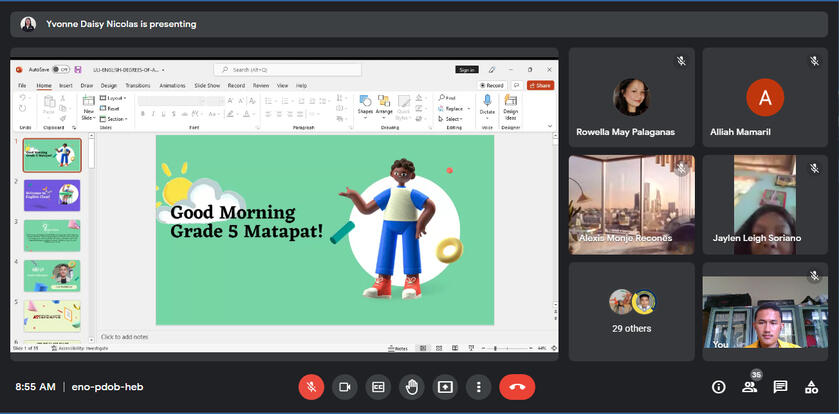Click the 29 others participant tile
This screenshot has width=839, height=414.
click(x=631, y=311)
